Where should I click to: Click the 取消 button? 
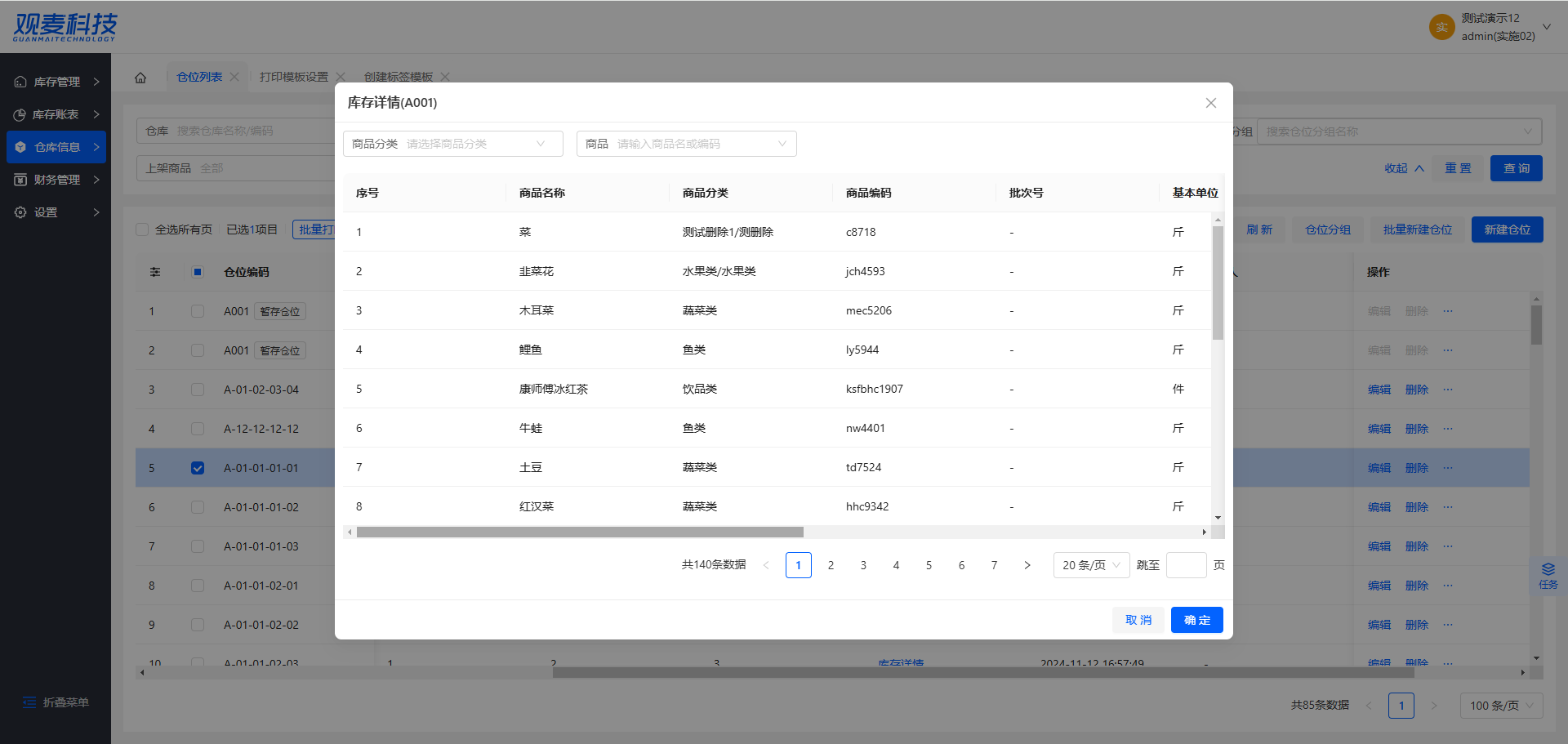coord(1138,620)
